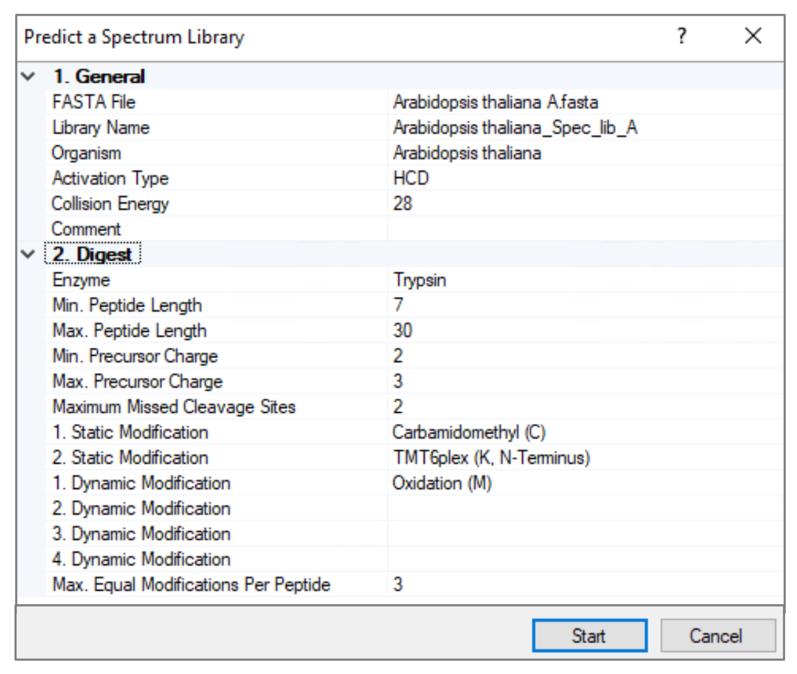Collapse the 1. General section
This screenshot has width=797, height=674.
point(28,77)
